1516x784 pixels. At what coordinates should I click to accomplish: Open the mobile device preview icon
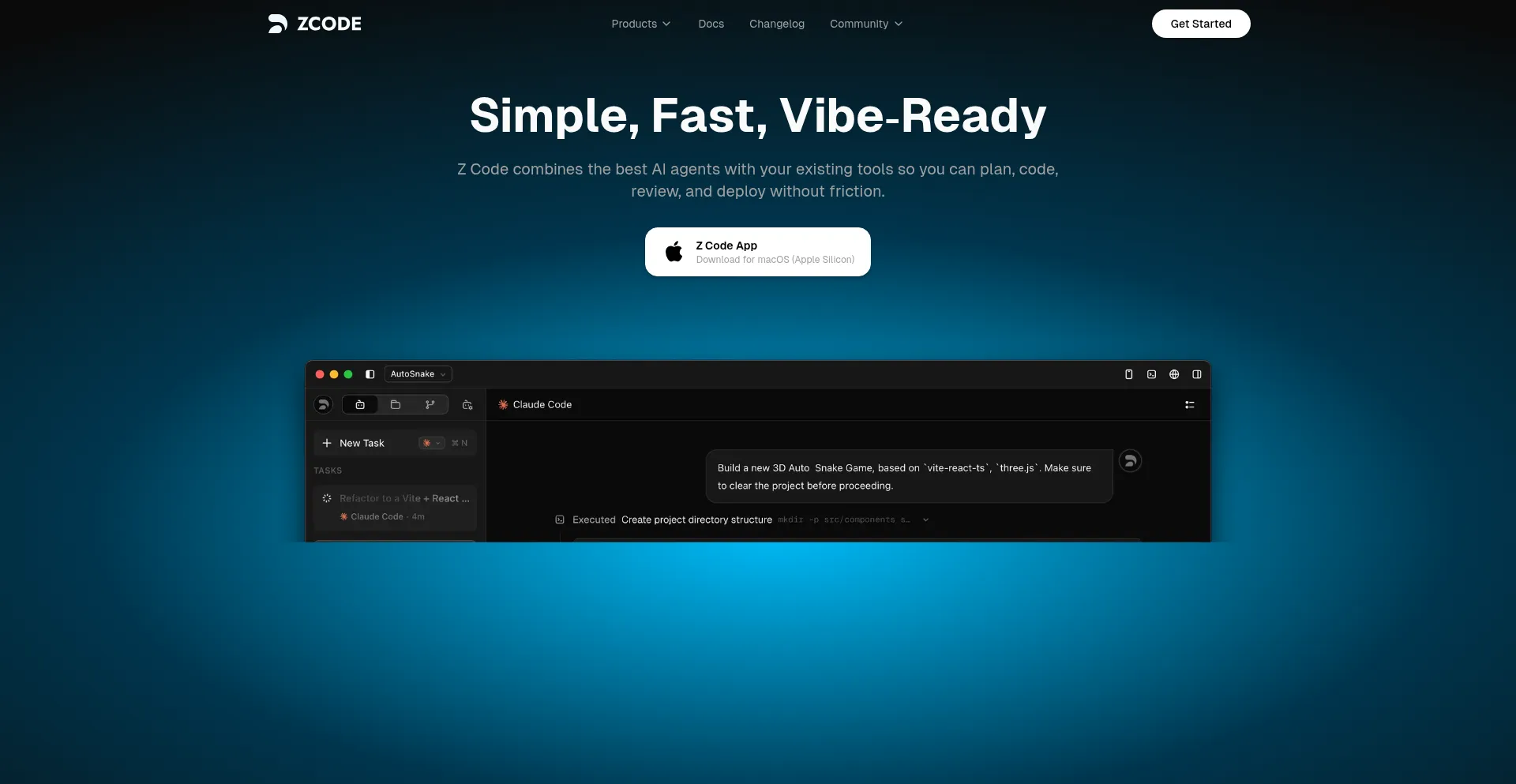1129,374
